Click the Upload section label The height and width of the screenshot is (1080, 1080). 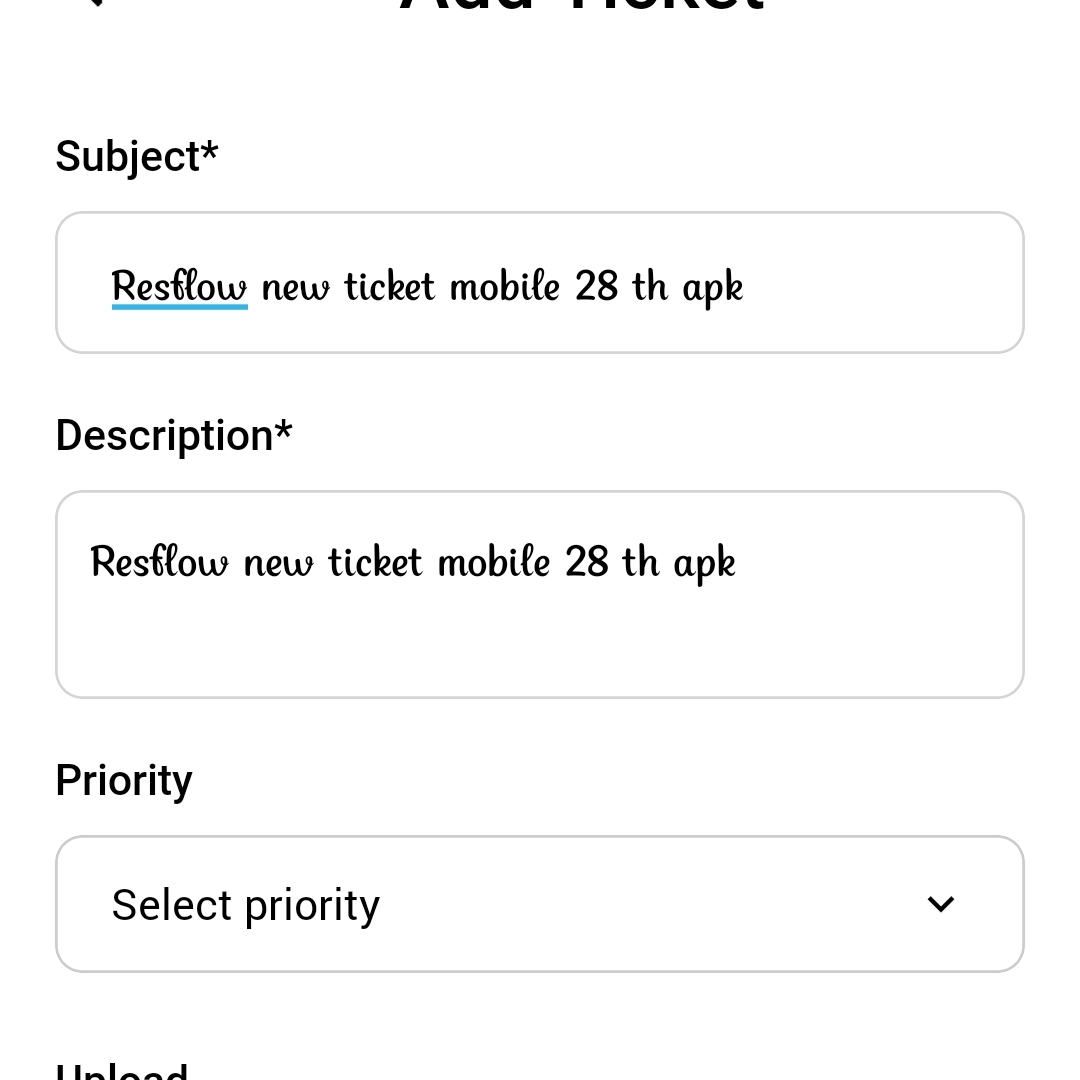pos(122,1072)
